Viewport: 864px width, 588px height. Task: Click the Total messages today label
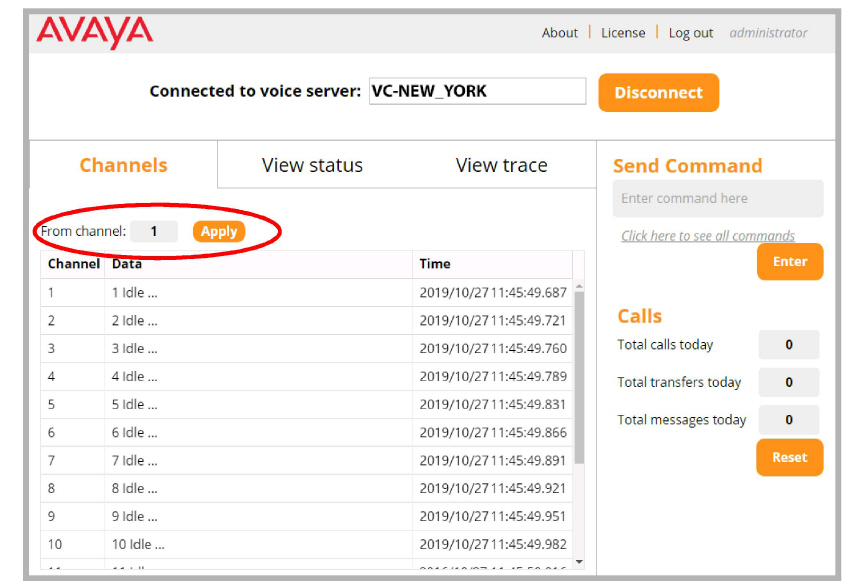[682, 420]
